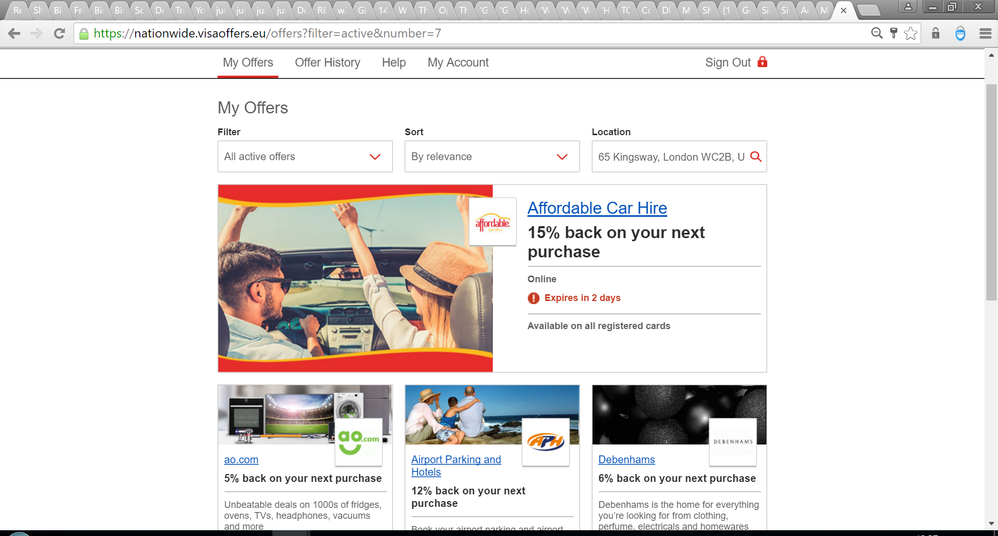This screenshot has width=998, height=536.
Task: Click the ao.com logo badge
Action: coord(358,442)
